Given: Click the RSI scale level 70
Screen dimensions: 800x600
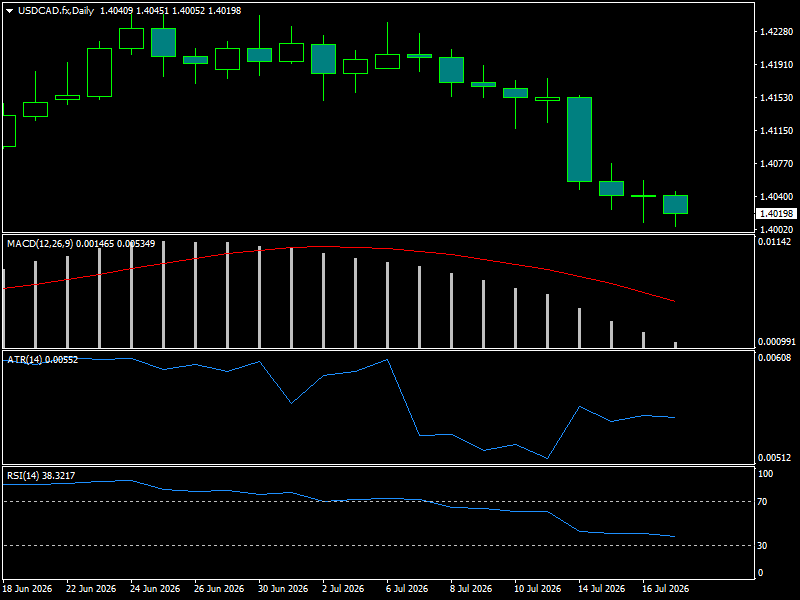Looking at the screenshot, I should 762,502.
